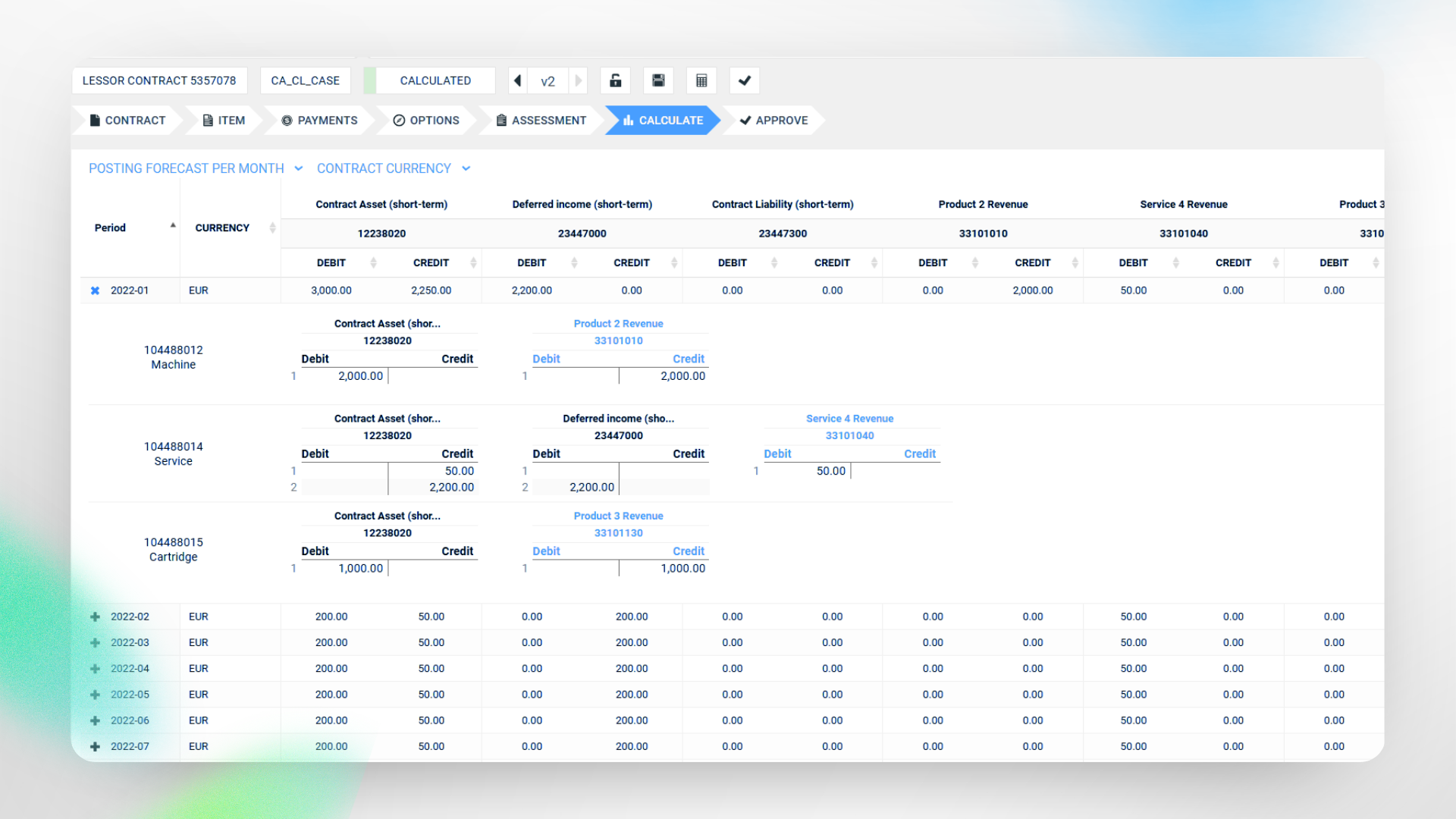
Task: Open the Options tab
Action: tap(426, 121)
